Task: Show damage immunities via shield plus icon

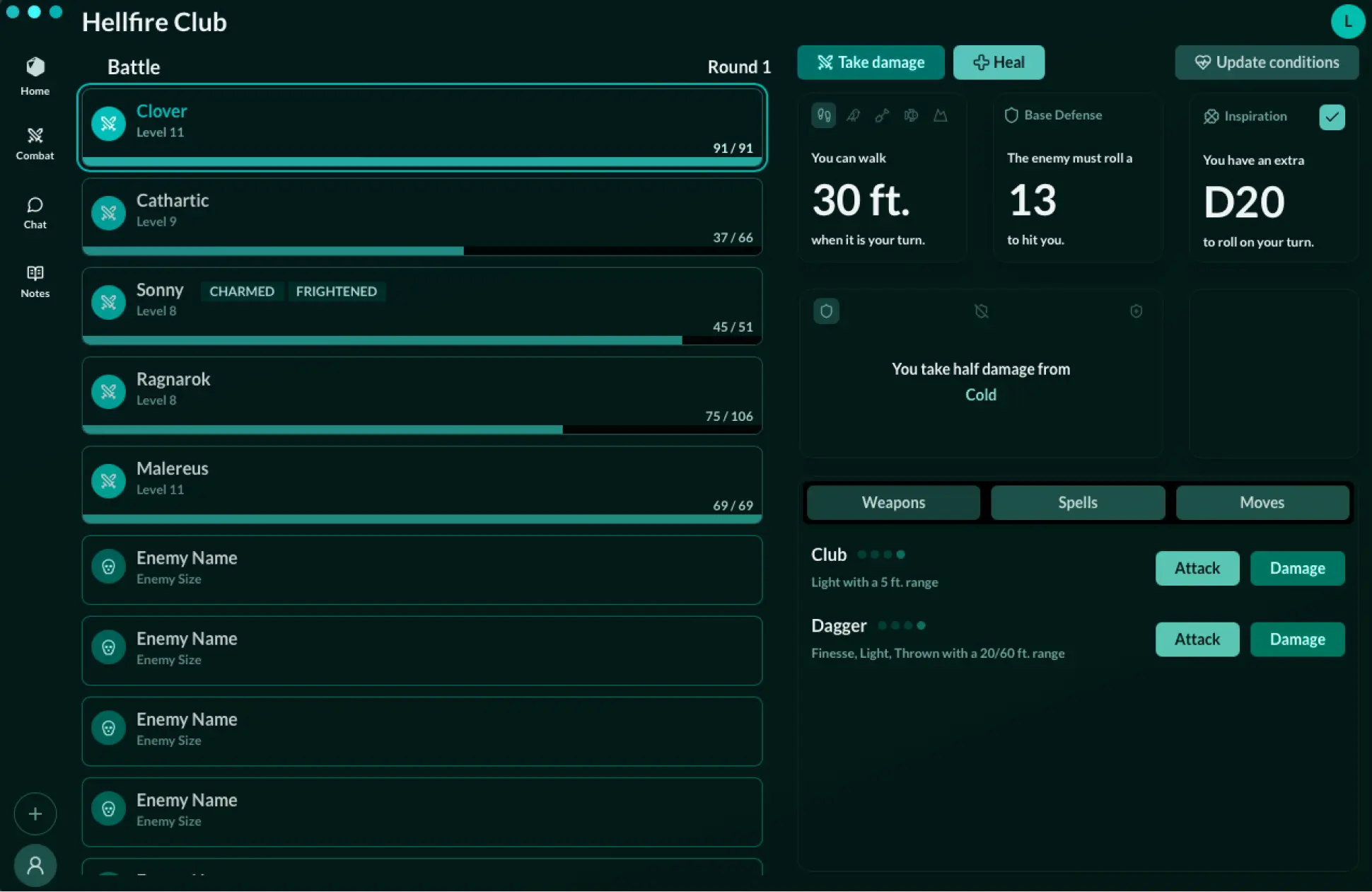Action: pos(1136,311)
